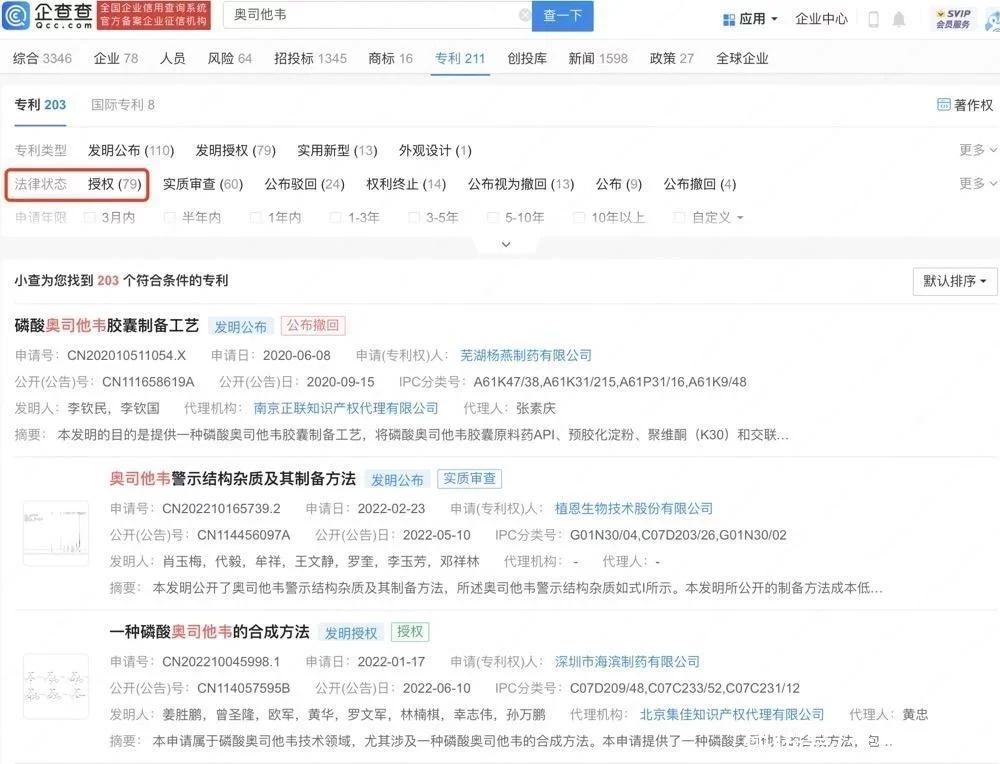
Task: Switch to the 商标 16 tab
Action: [390, 59]
